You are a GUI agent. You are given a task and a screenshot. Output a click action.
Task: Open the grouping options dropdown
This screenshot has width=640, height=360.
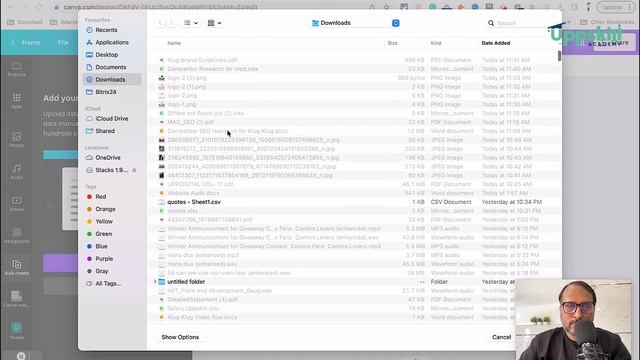pyautogui.click(x=215, y=23)
